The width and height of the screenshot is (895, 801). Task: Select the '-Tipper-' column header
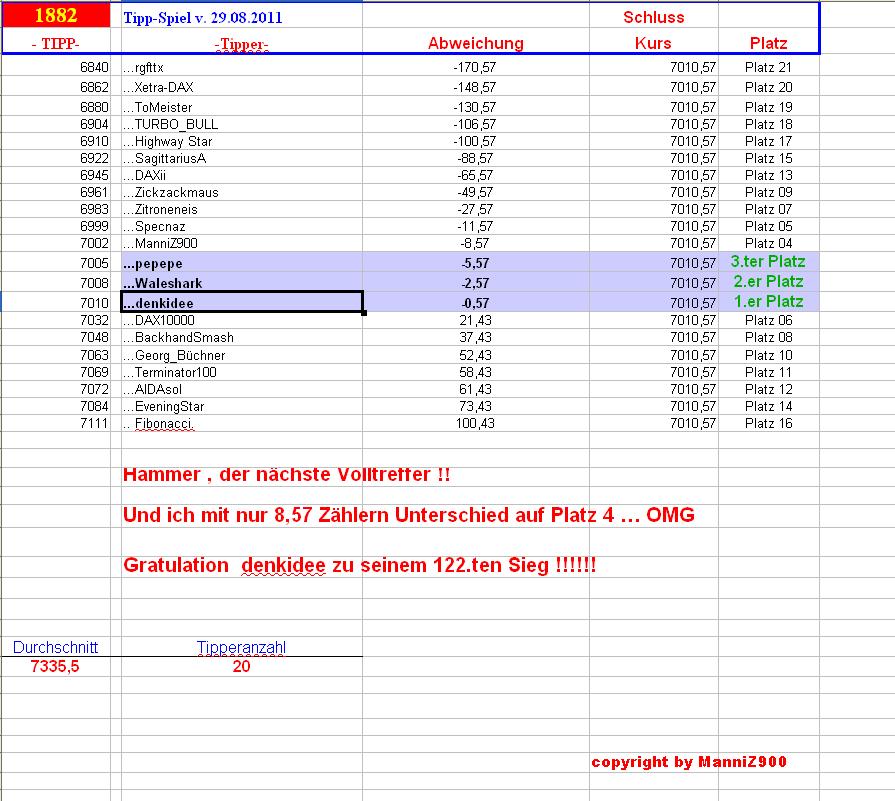[241, 45]
